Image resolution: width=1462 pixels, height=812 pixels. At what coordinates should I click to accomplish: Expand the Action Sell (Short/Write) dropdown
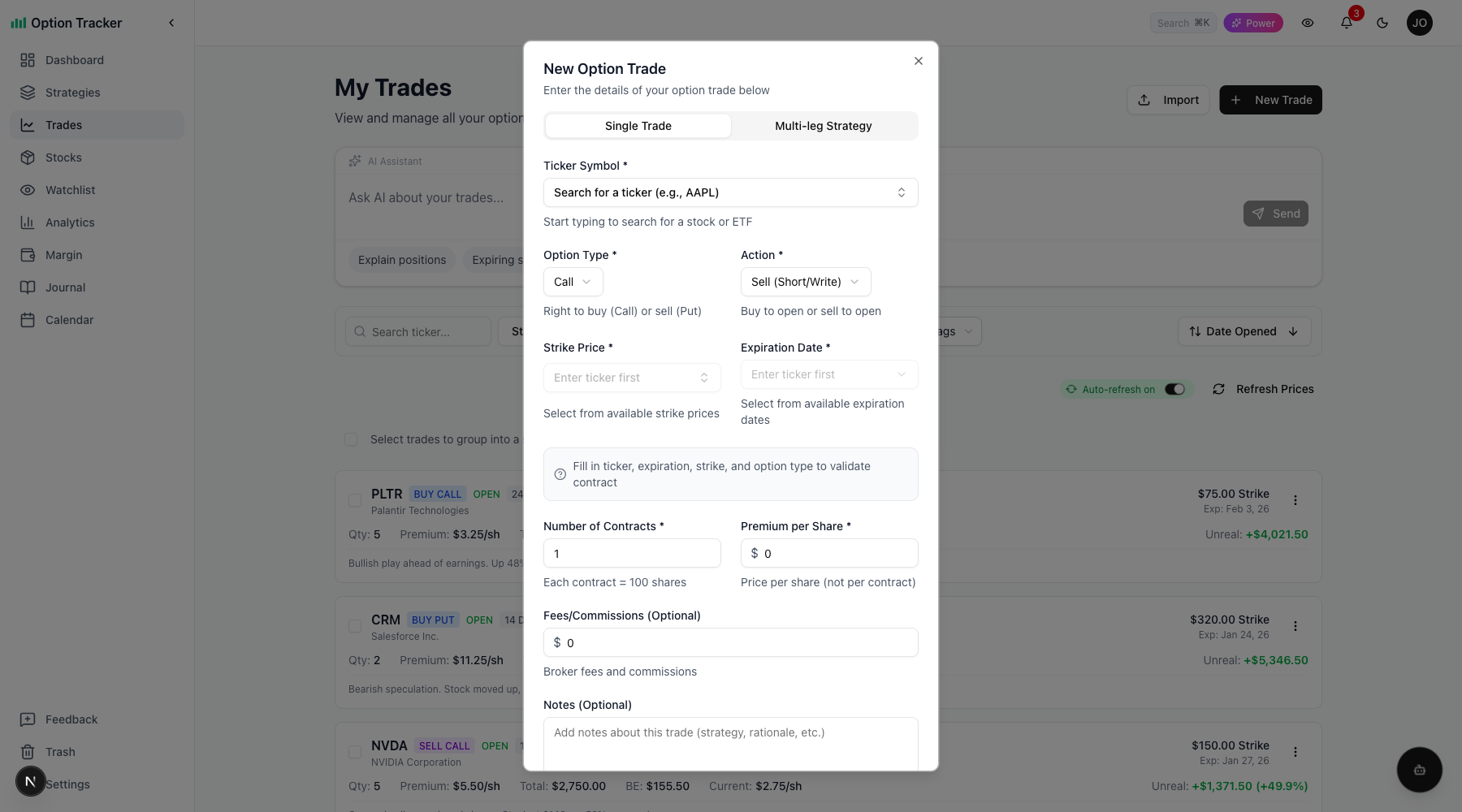[805, 282]
